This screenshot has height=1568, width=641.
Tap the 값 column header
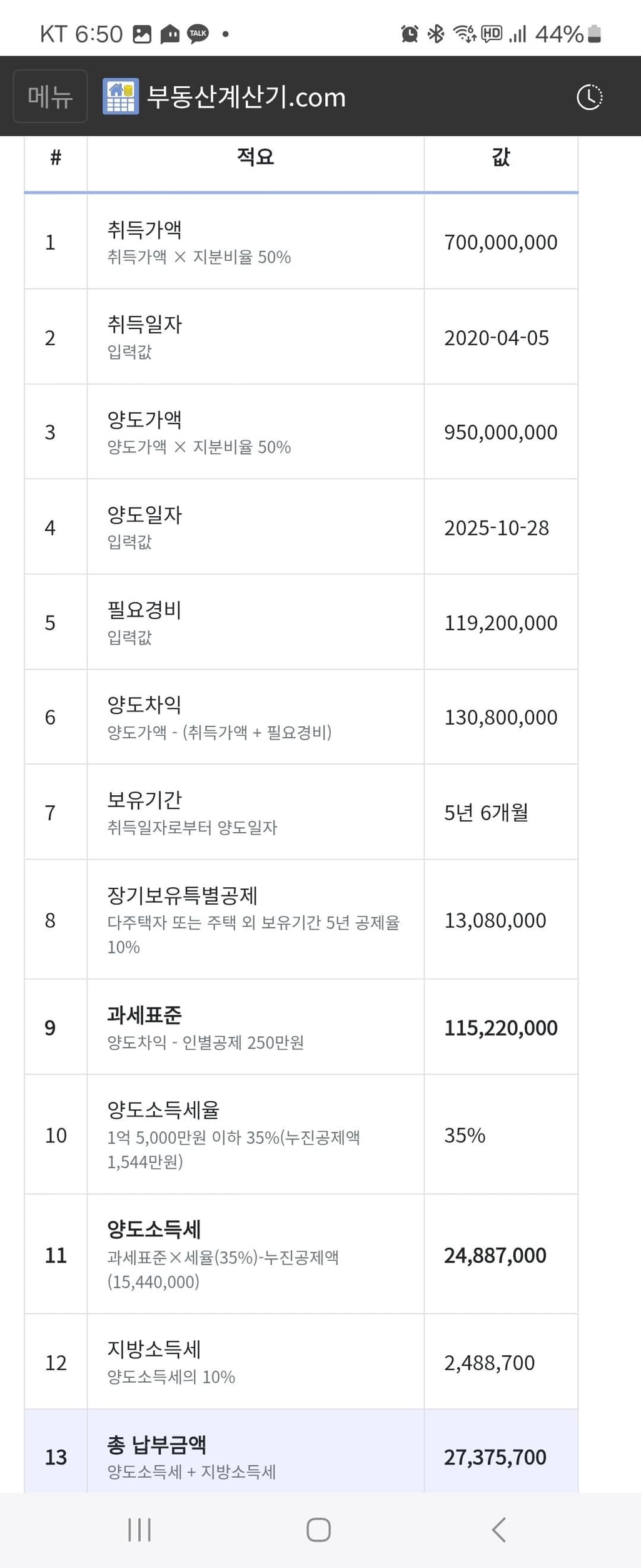click(x=501, y=157)
